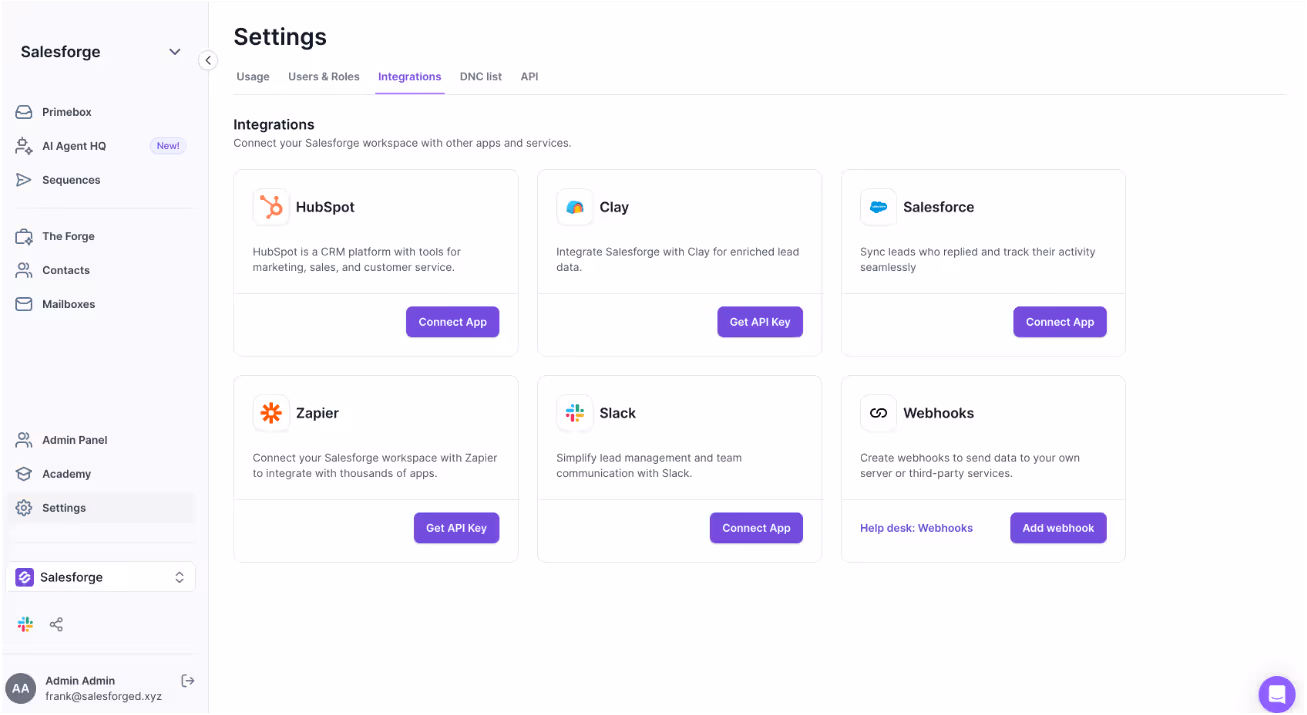Connect the Slack app
Viewport: 1307px width, 715px height.
coord(756,528)
